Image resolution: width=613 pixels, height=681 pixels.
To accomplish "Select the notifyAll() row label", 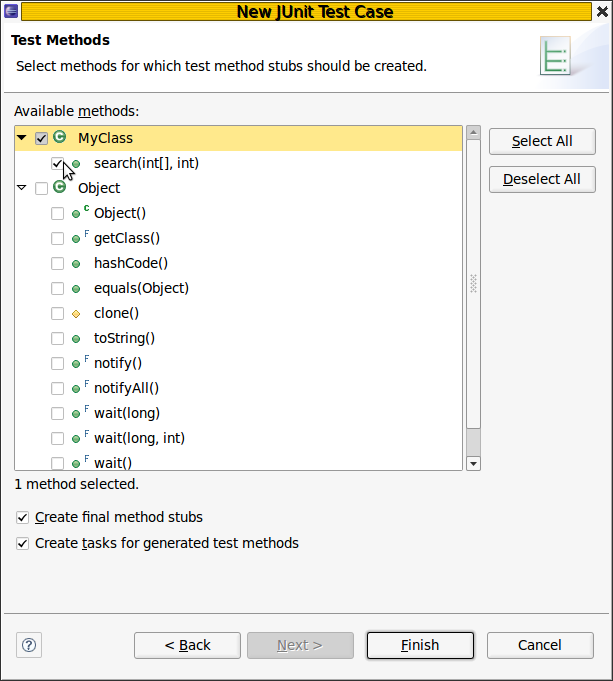I will click(x=126, y=388).
